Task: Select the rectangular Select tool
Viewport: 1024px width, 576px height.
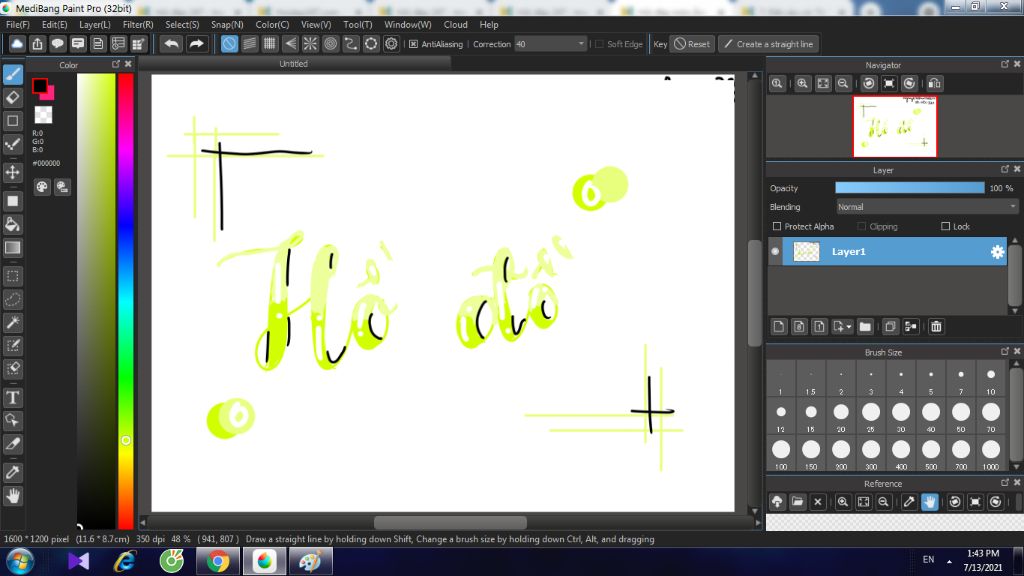Action: [12, 276]
